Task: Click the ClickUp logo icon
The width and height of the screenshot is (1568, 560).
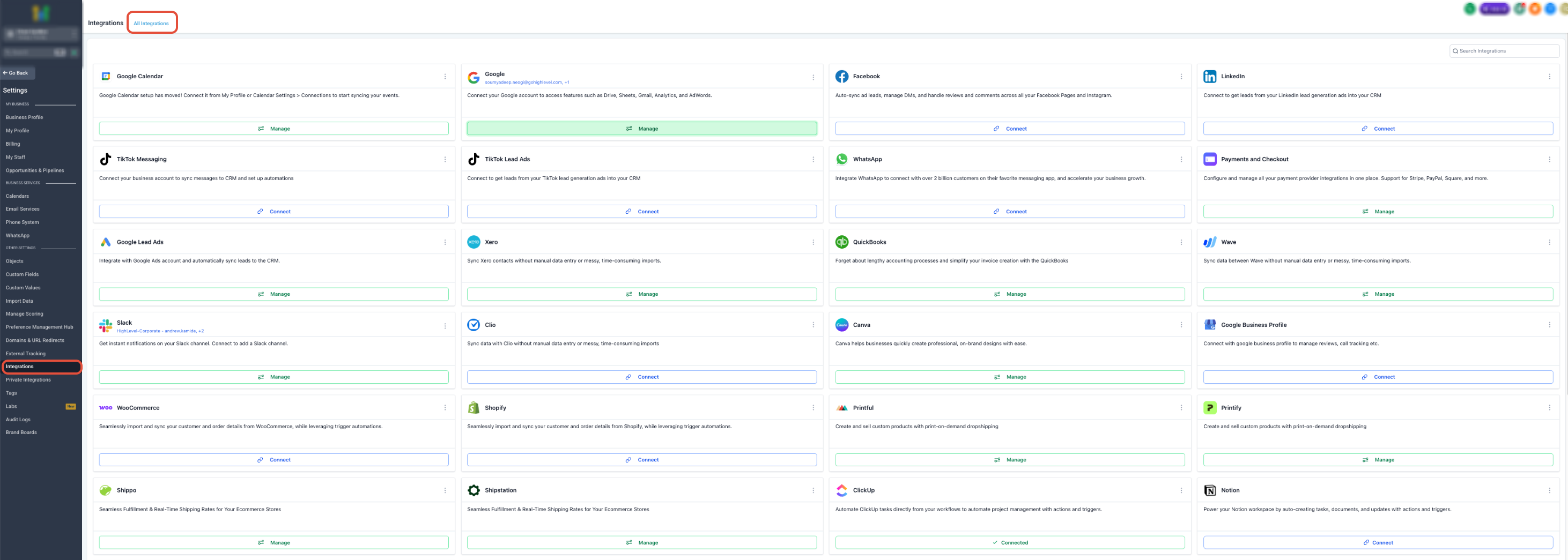Action: point(842,490)
